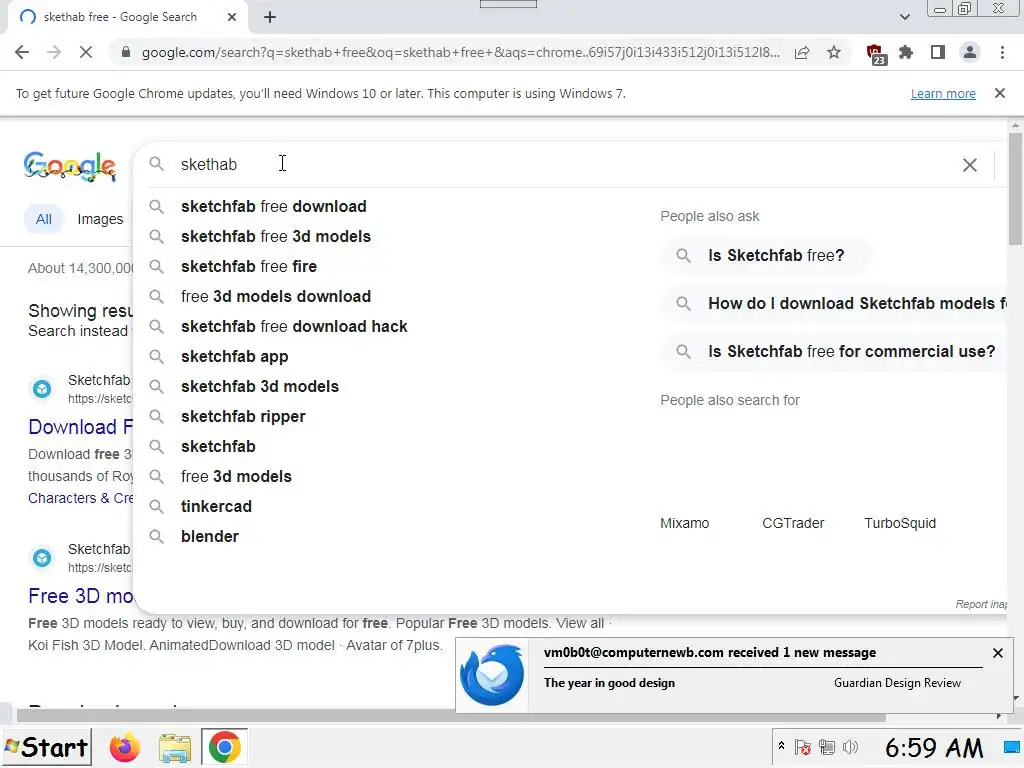Open the Action Center flag tray icon
This screenshot has height=768, width=1024.
pyautogui.click(x=803, y=747)
